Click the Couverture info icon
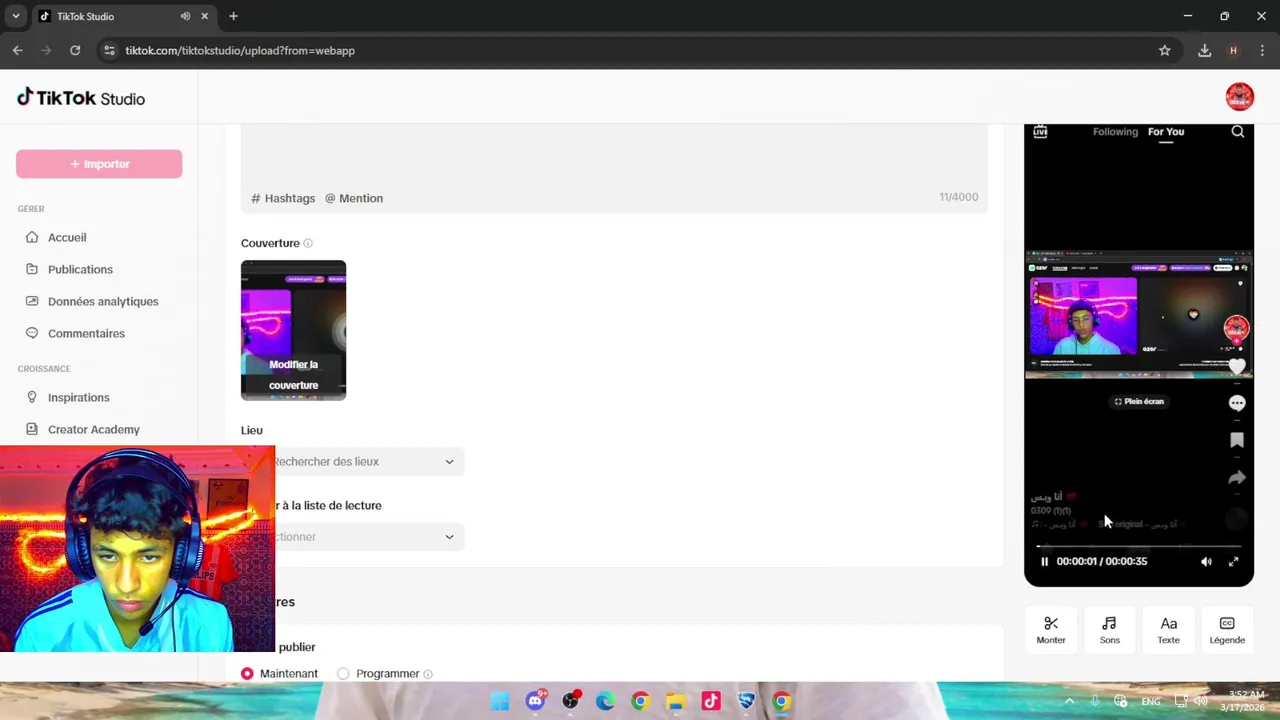 click(x=308, y=243)
